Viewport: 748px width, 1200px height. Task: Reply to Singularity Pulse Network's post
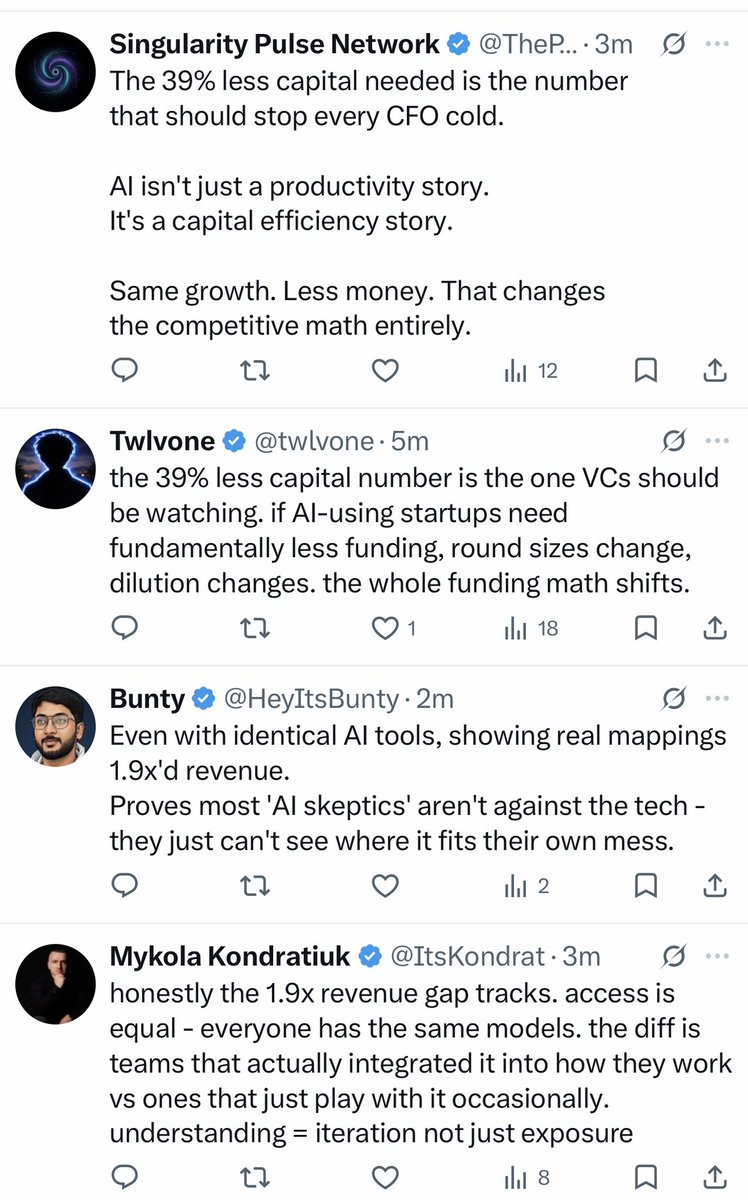click(123, 372)
